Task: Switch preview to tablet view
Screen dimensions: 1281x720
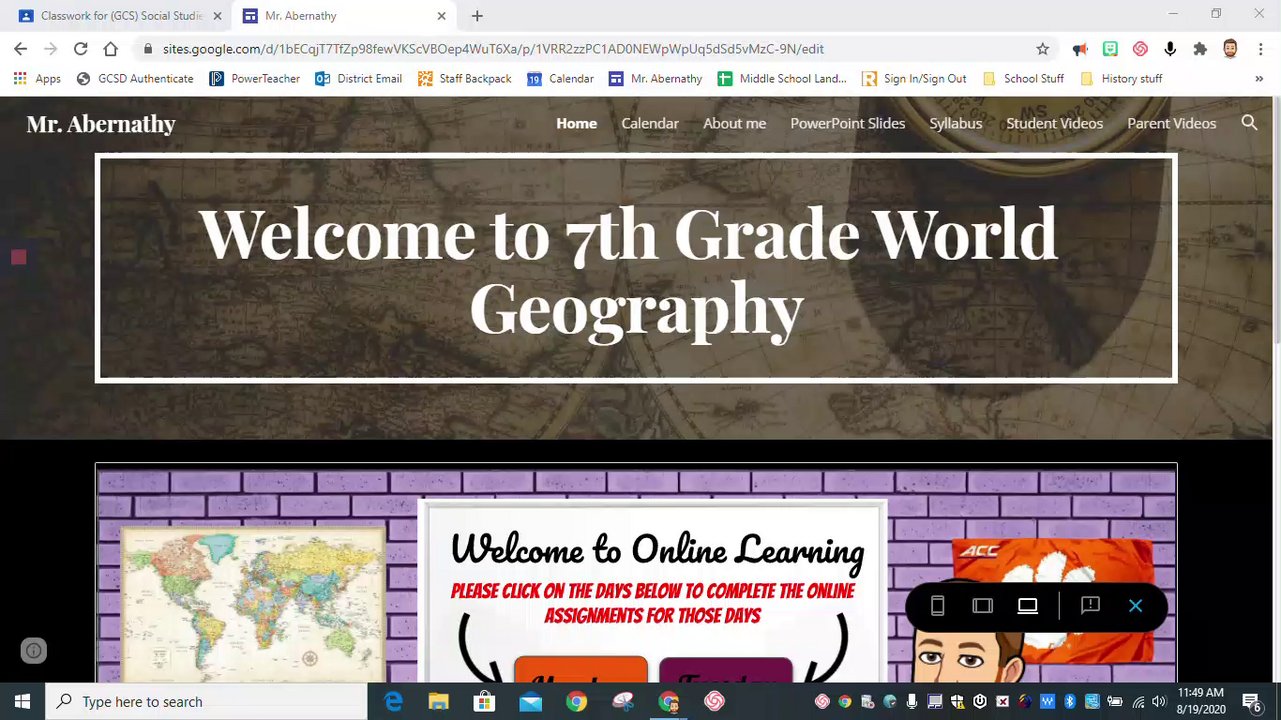Action: pyautogui.click(x=982, y=606)
